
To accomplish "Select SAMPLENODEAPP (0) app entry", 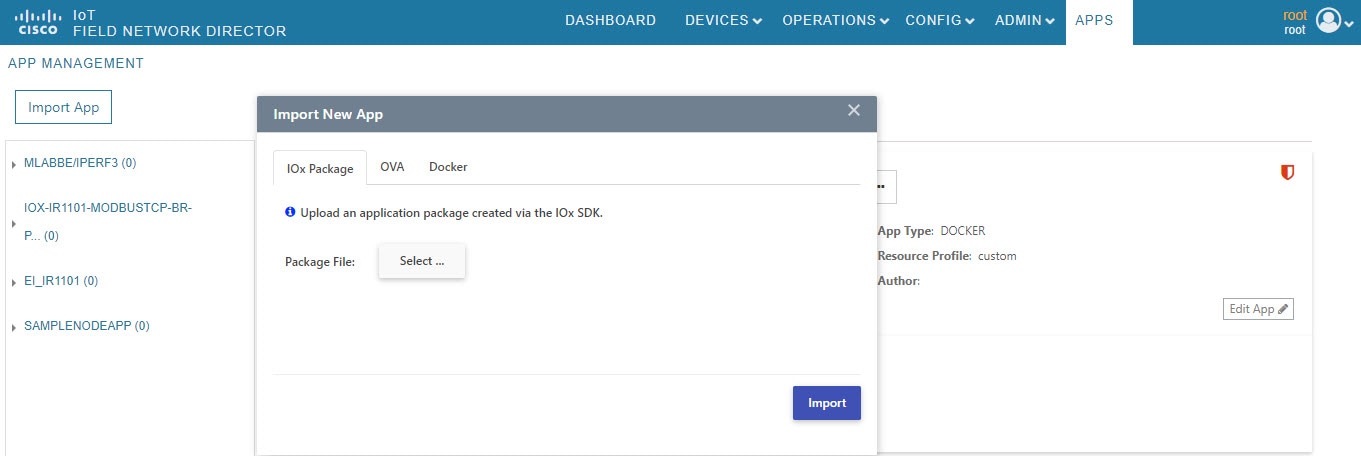I will 87,326.
